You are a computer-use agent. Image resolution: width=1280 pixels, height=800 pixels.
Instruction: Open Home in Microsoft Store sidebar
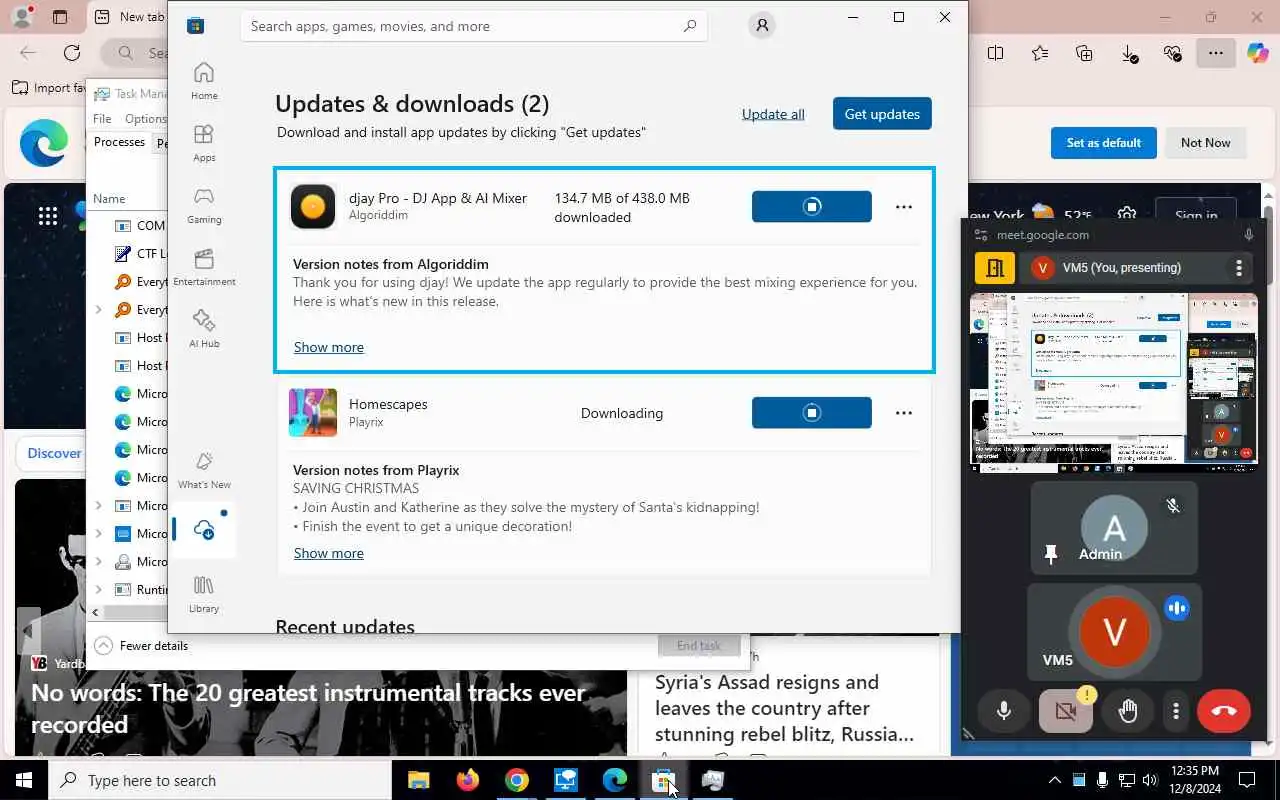pyautogui.click(x=204, y=81)
